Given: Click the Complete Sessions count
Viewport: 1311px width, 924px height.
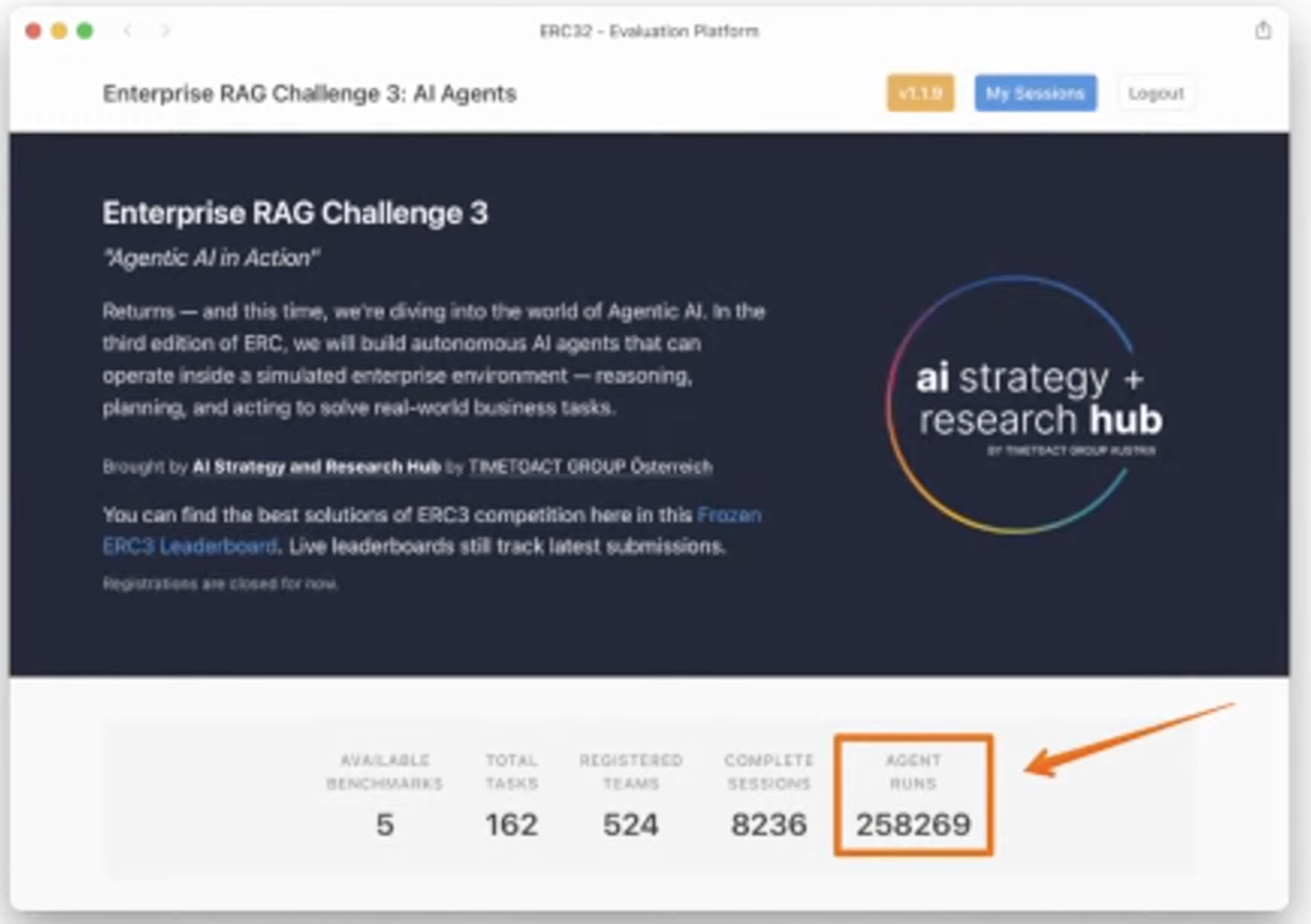Looking at the screenshot, I should 768,823.
